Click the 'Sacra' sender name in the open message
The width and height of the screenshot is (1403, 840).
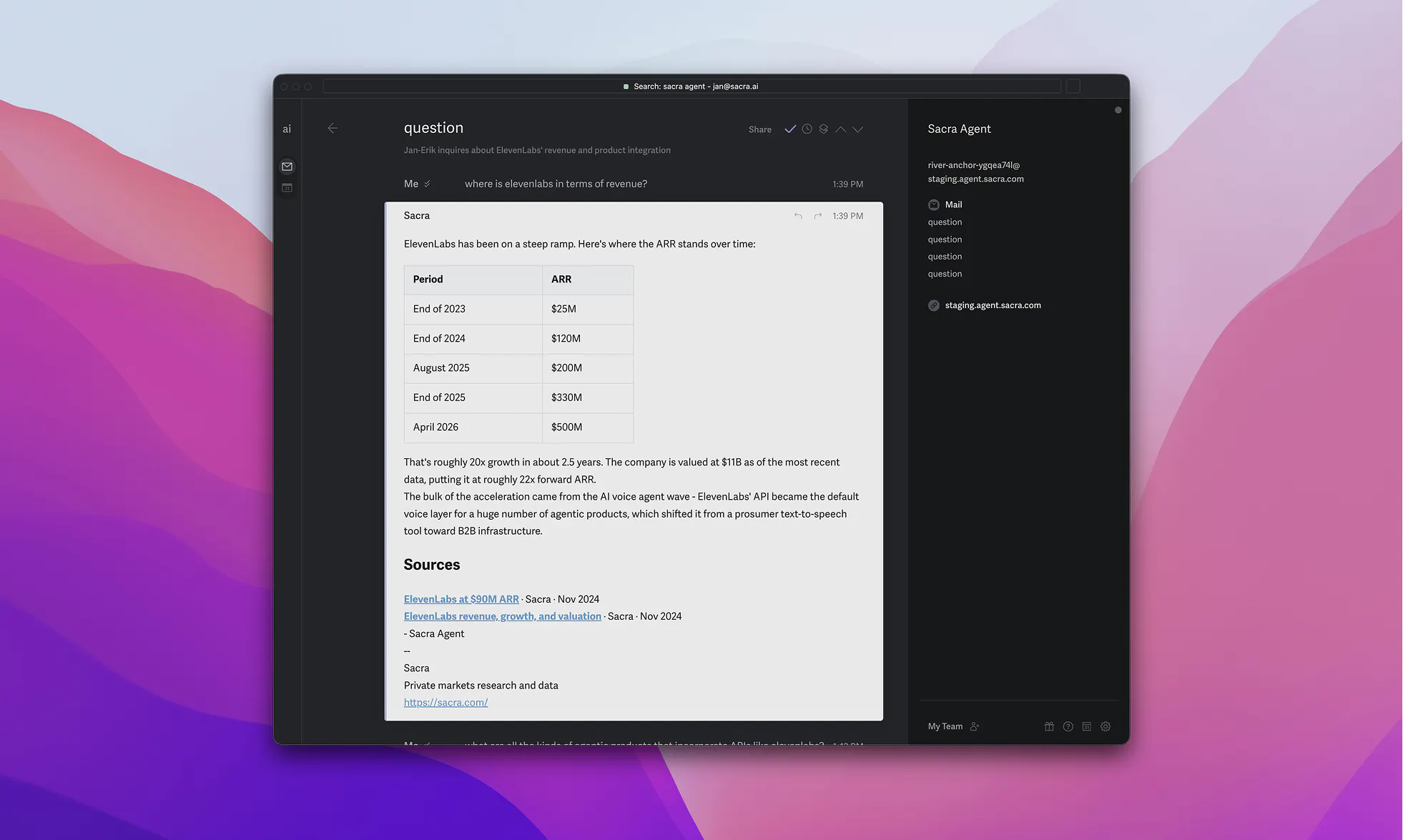pos(417,216)
